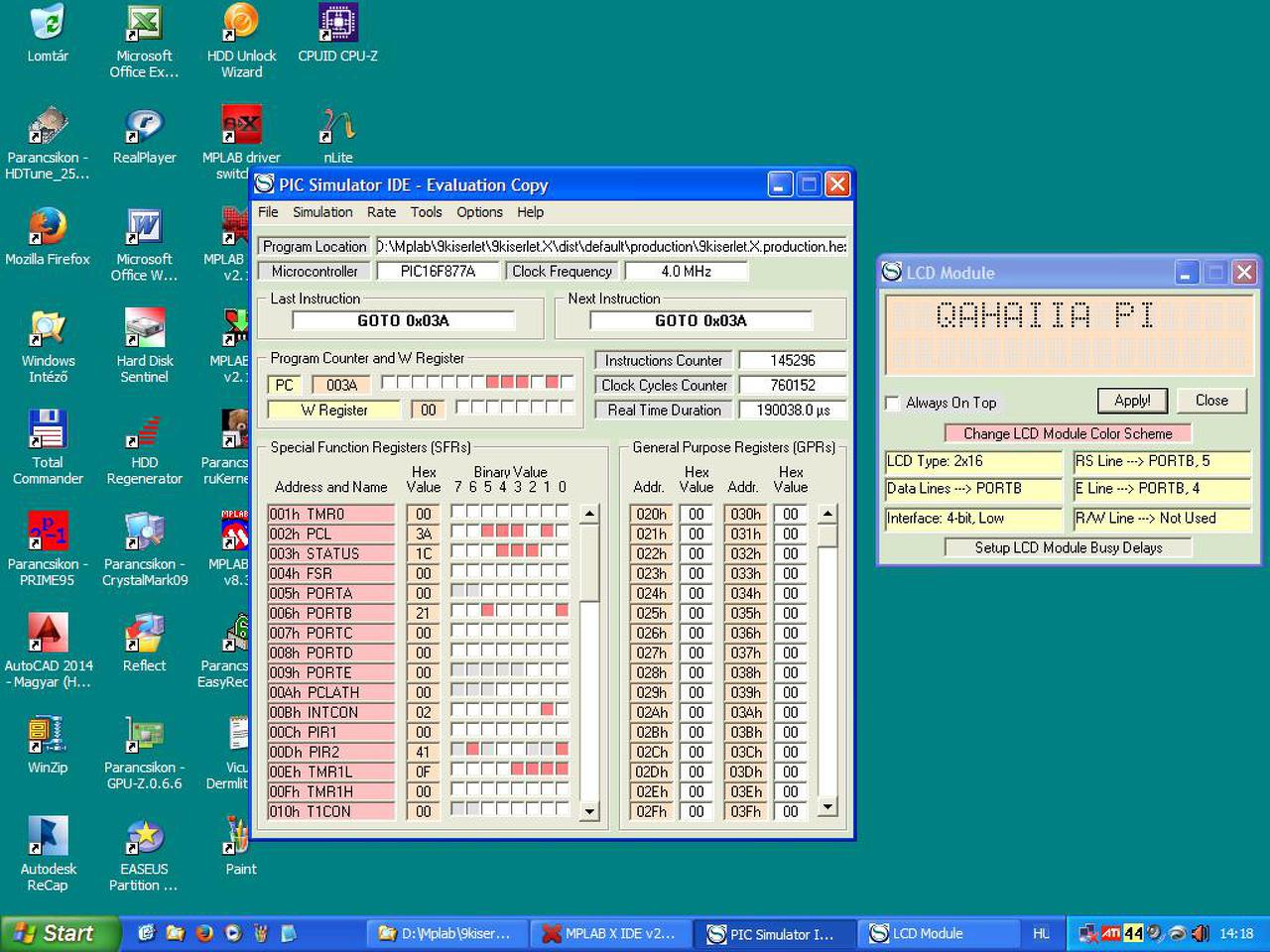
Task: Click the ATI icon in the system tray
Action: pos(1111,933)
